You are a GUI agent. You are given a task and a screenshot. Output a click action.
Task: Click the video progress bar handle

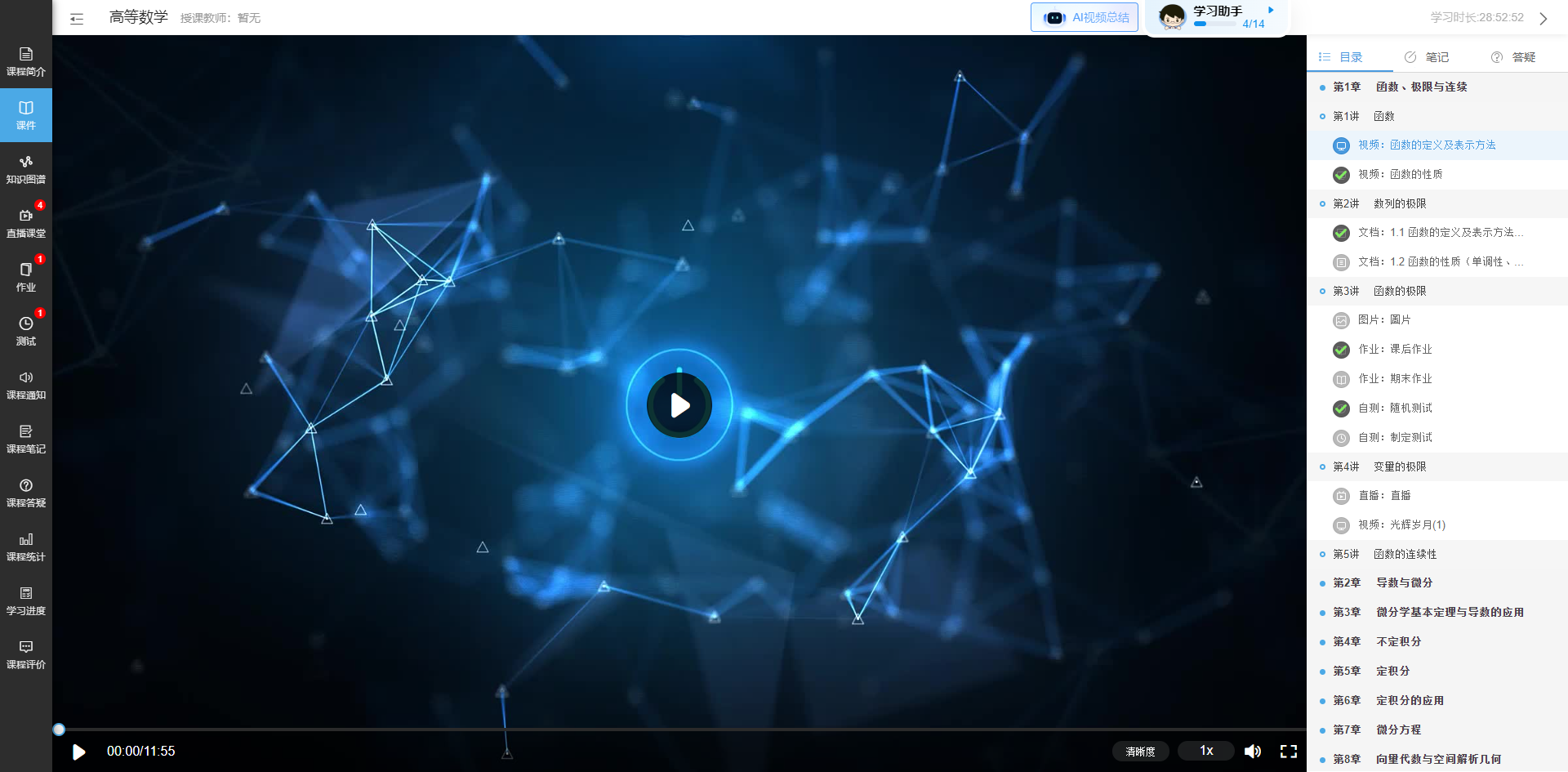click(59, 730)
